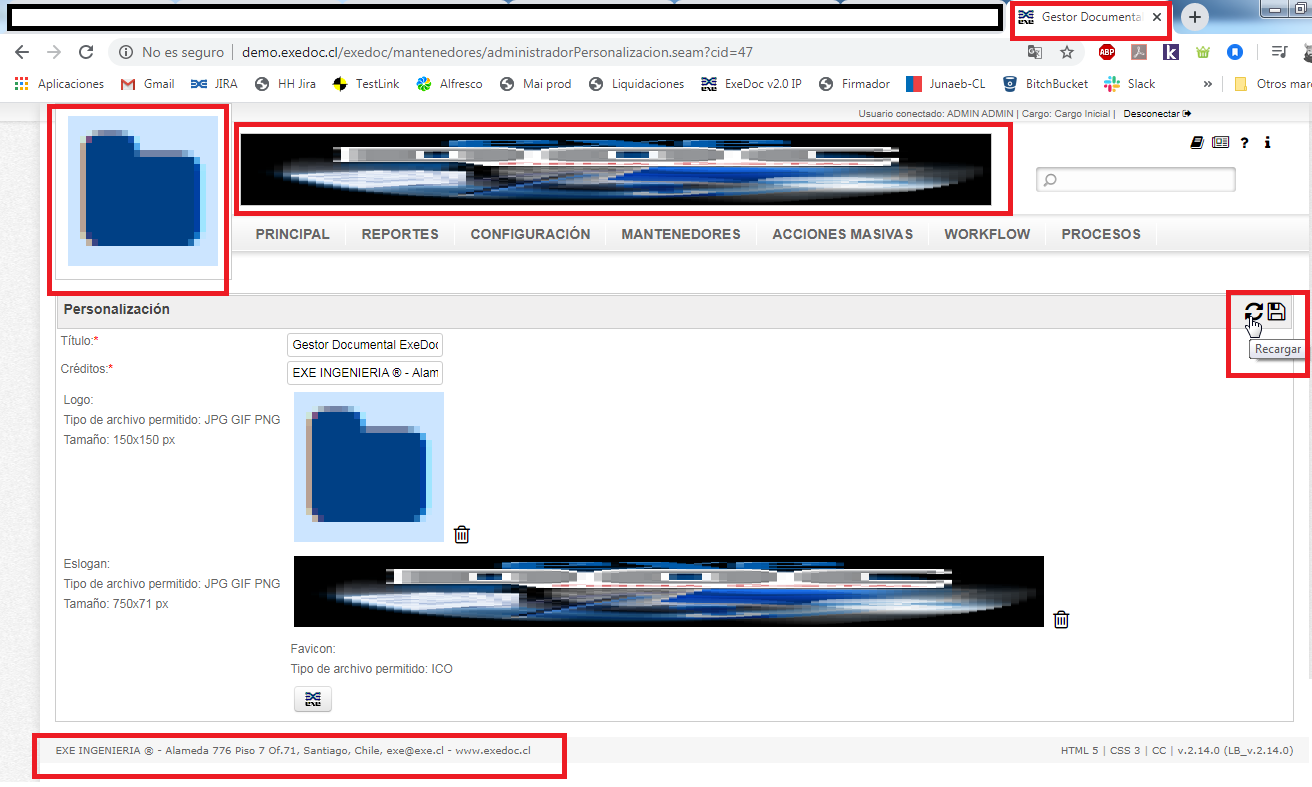The image size is (1312, 787).
Task: Open the Firmador bookmark
Action: 854,84
